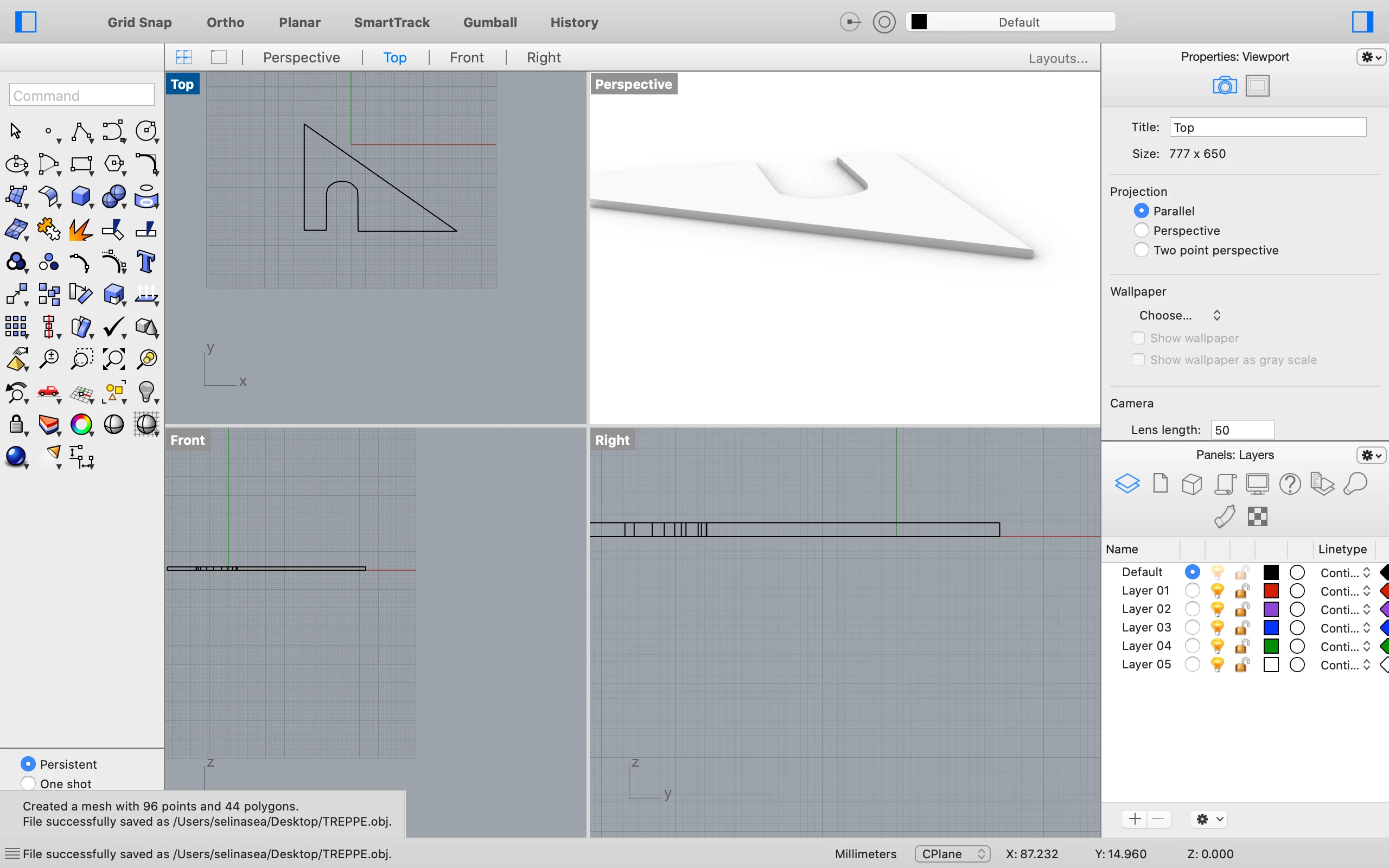Screen dimensions: 1389x868
Task: Toggle Gumball in the top bar
Action: point(489,22)
